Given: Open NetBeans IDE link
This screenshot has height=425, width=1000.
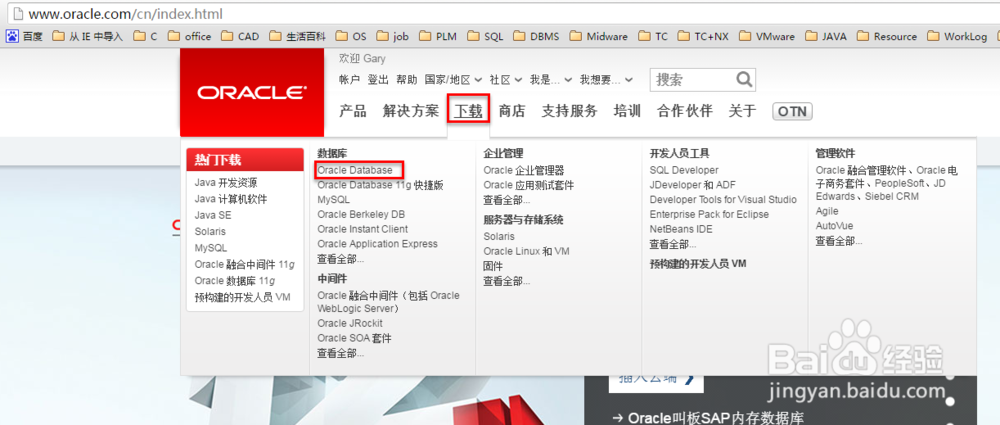Looking at the screenshot, I should [x=681, y=229].
